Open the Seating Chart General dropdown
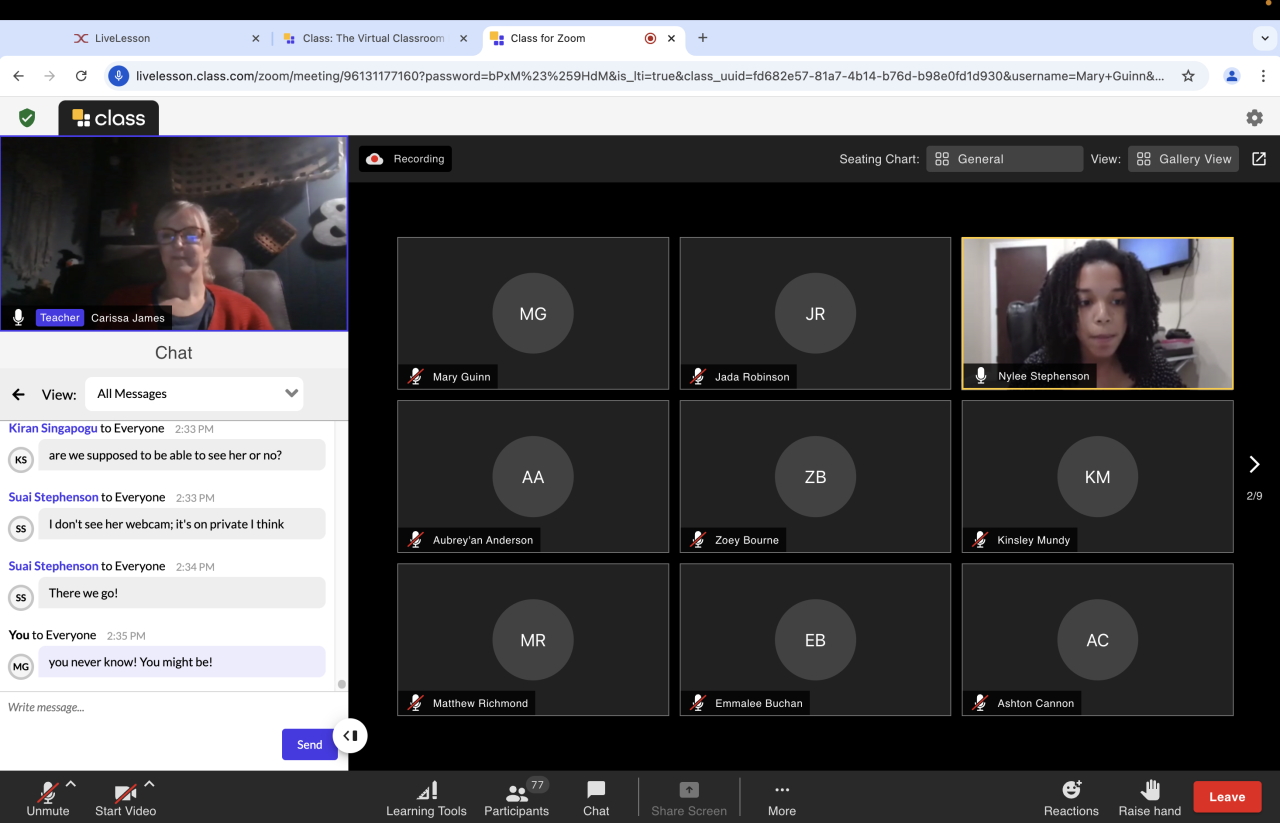Image resolution: width=1280 pixels, height=823 pixels. (1004, 159)
